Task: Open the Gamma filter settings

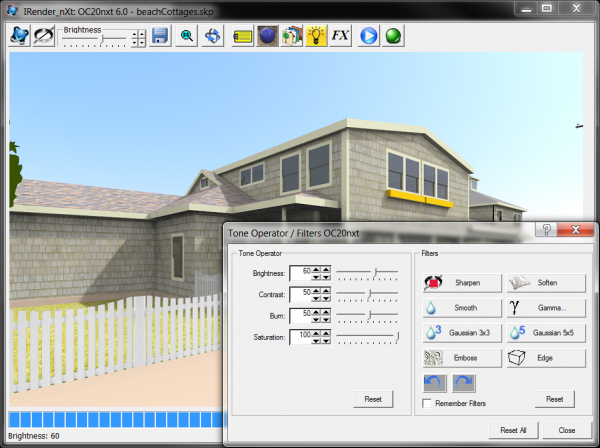Action: point(545,308)
